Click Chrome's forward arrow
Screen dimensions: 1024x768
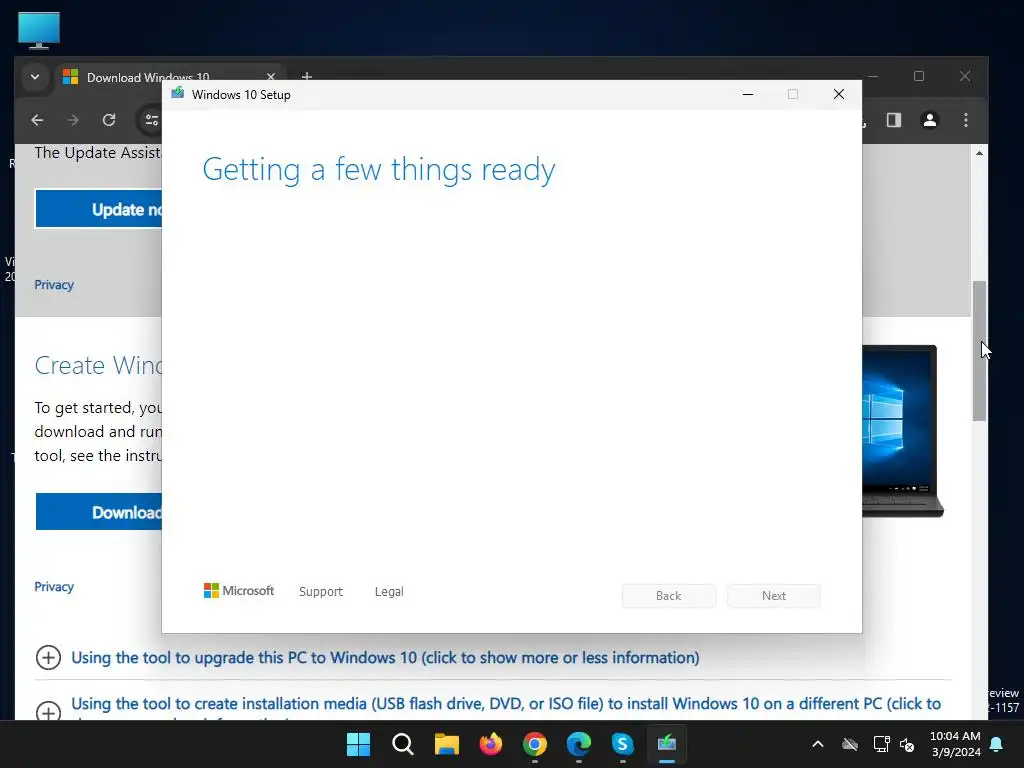73,120
